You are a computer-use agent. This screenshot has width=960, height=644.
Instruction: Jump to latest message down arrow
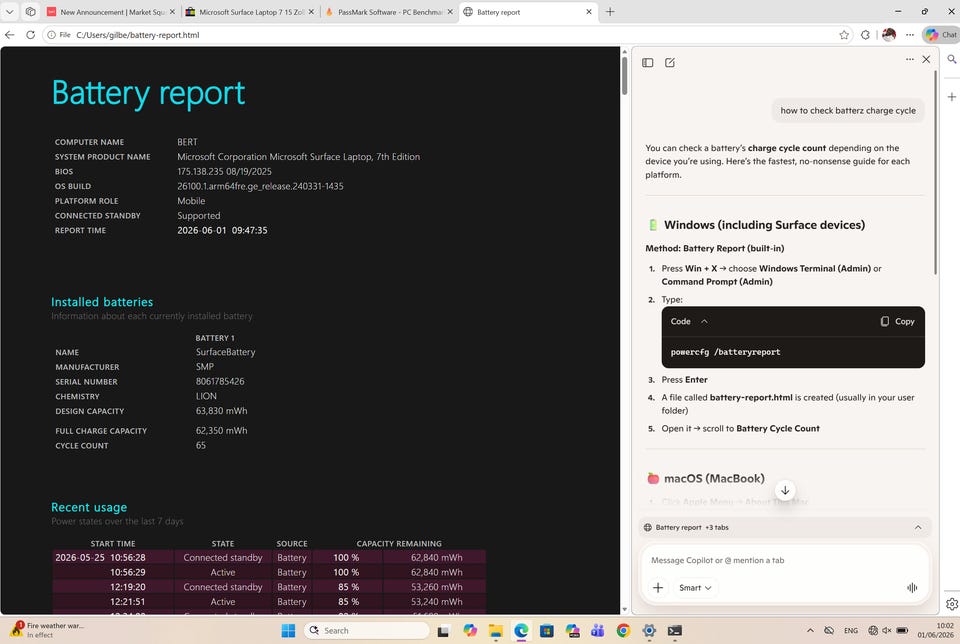(x=785, y=490)
